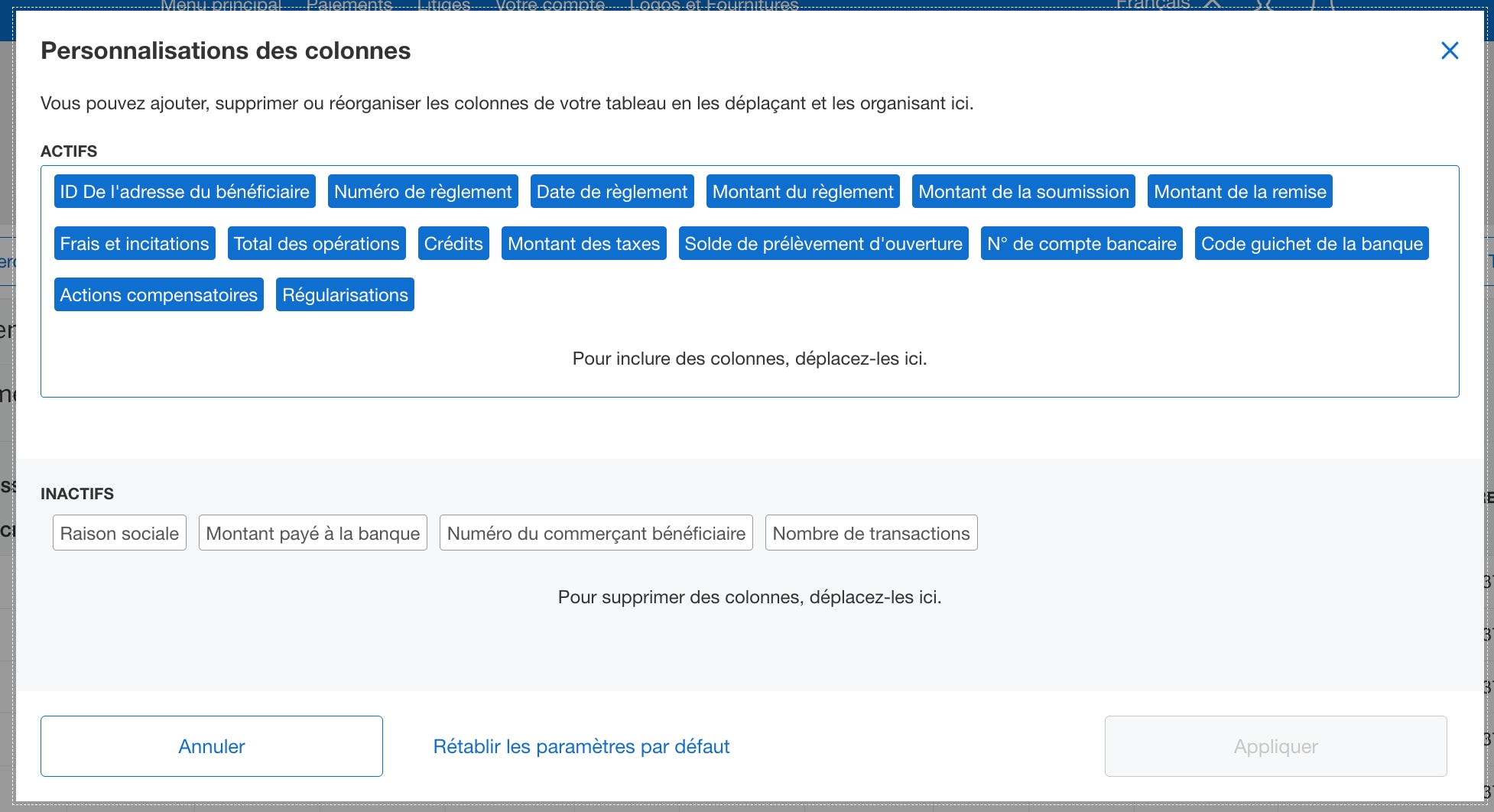The height and width of the screenshot is (812, 1494).
Task: Click 'Montant de la soumission' column chip
Action: tap(1023, 192)
